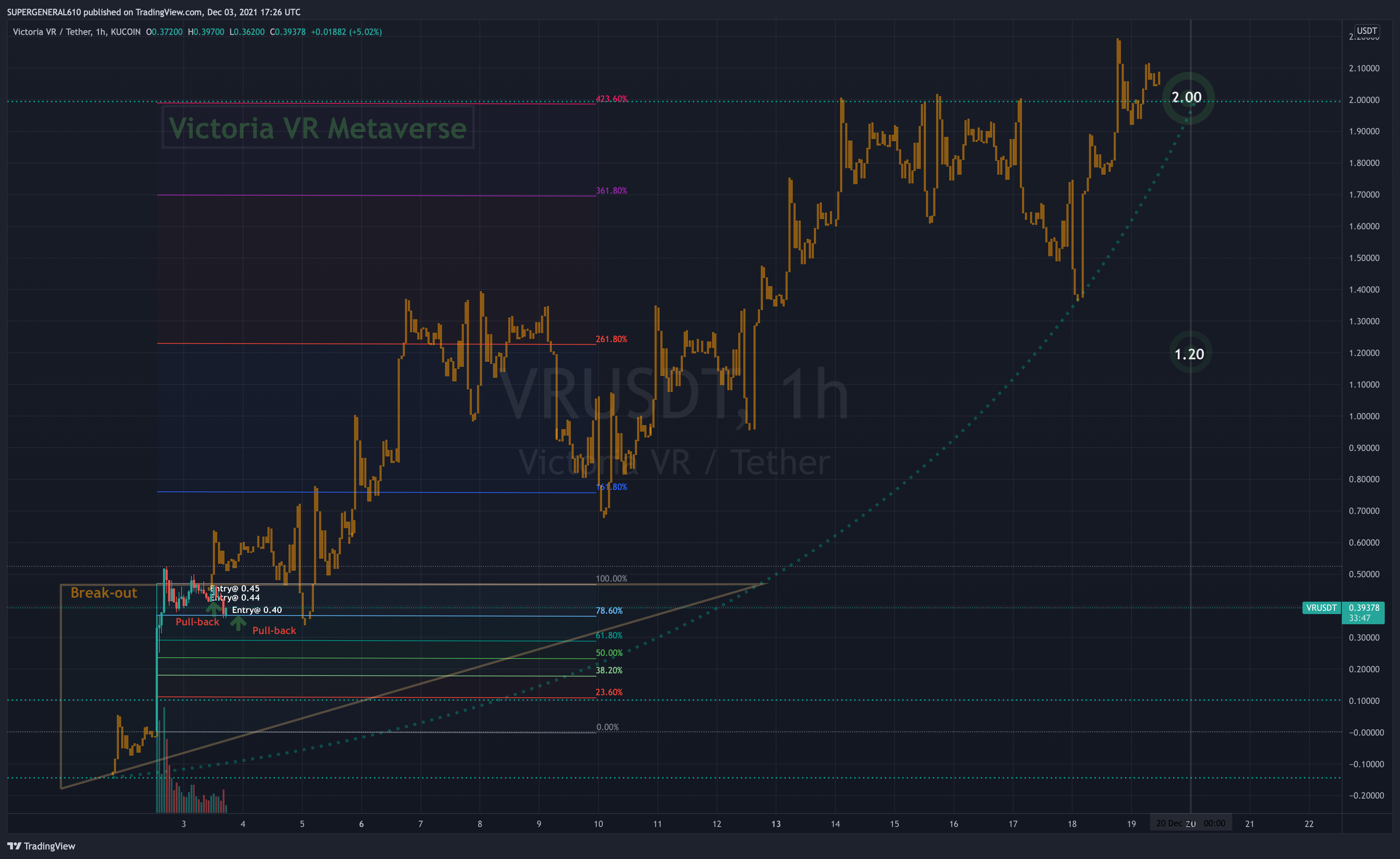
Task: Click the open value O0.37200
Action: pos(164,32)
